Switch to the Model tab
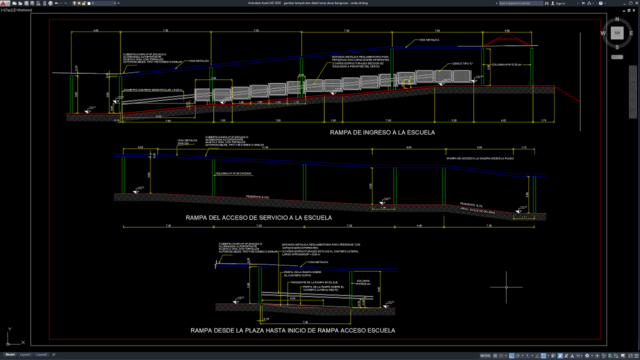 10,355
